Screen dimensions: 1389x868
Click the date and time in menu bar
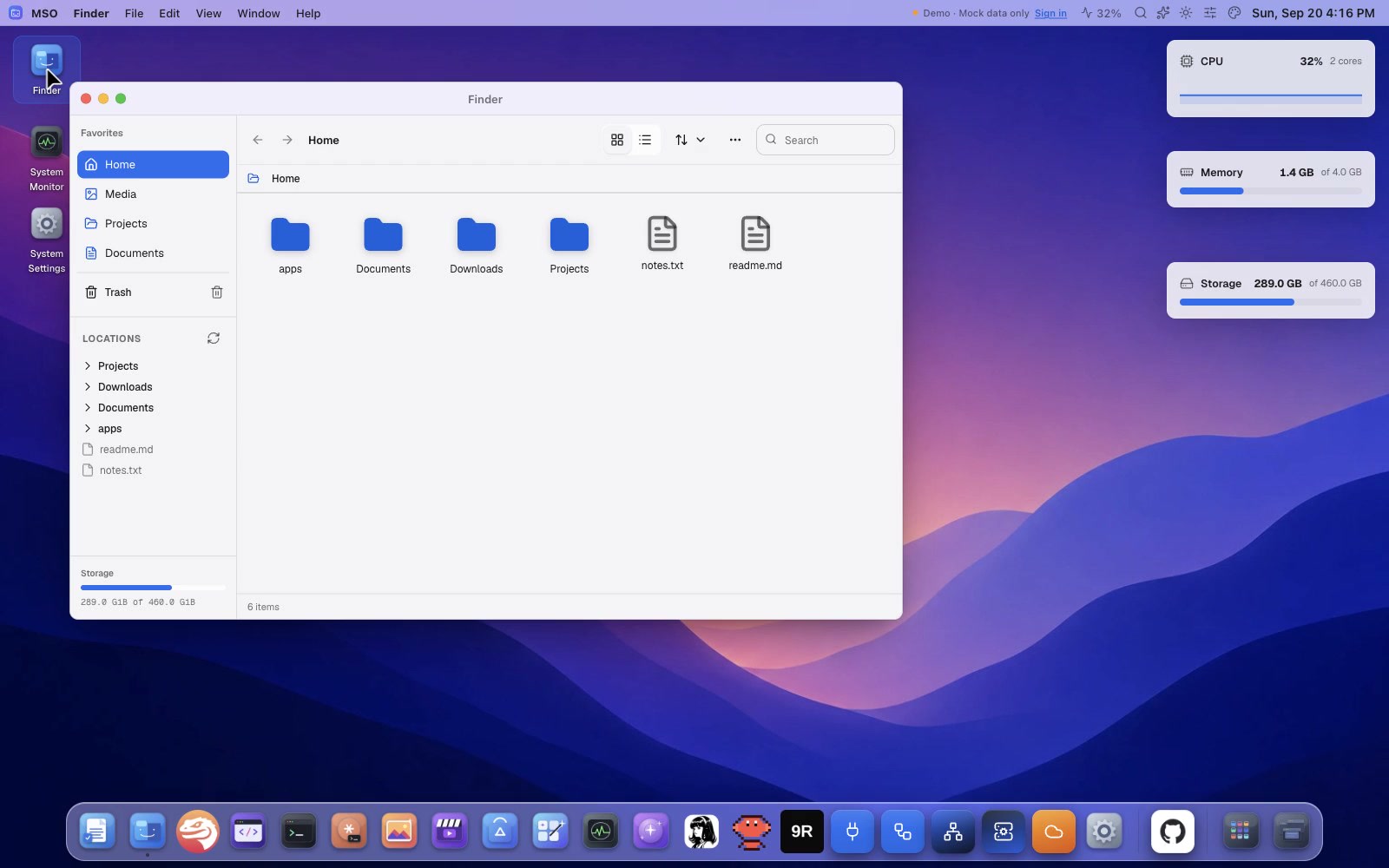[1313, 13]
